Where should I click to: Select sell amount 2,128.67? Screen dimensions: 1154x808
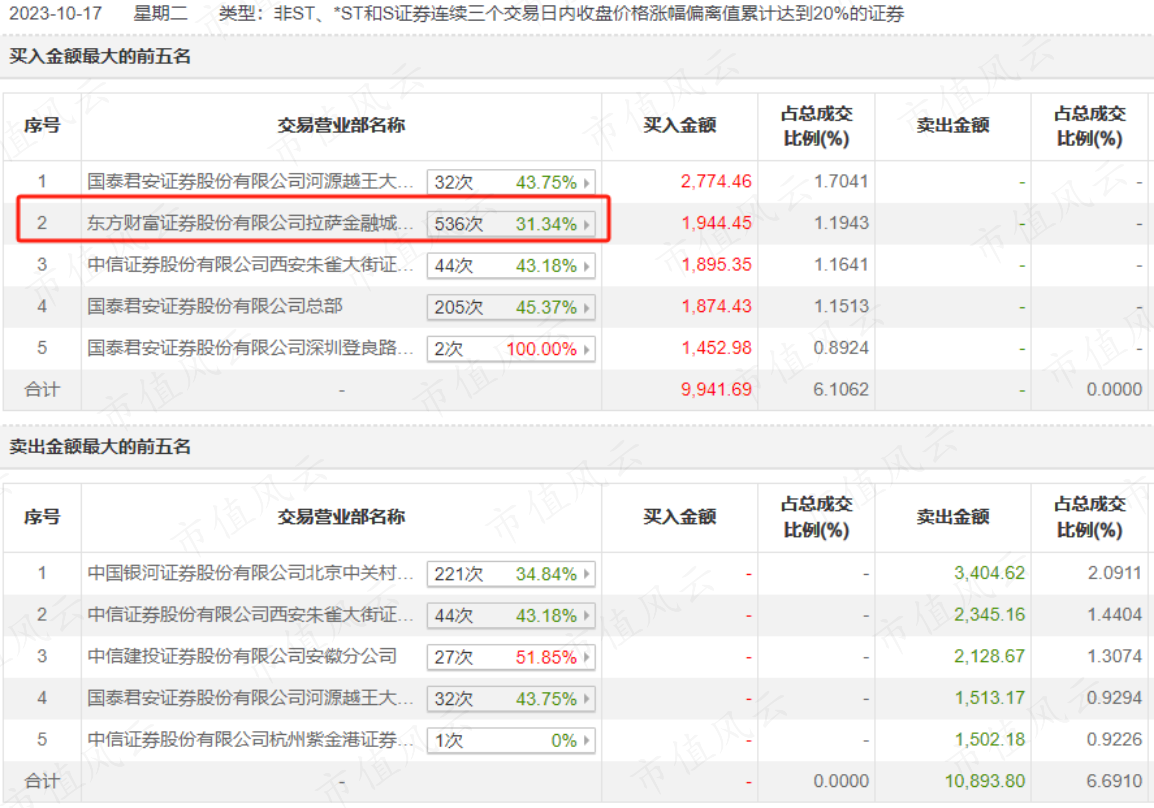click(x=989, y=656)
